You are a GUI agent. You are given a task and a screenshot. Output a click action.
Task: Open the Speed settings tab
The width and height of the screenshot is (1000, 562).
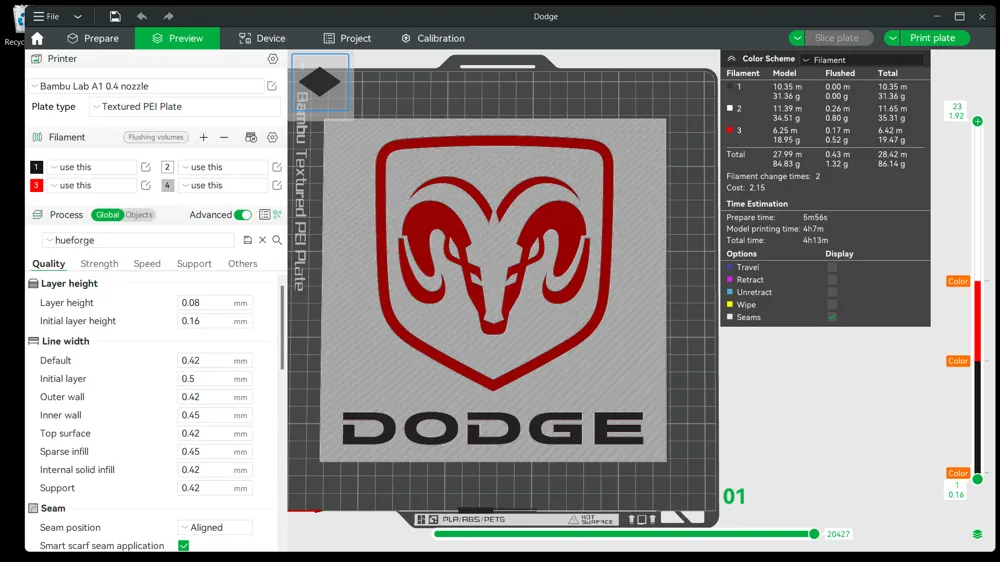point(147,263)
